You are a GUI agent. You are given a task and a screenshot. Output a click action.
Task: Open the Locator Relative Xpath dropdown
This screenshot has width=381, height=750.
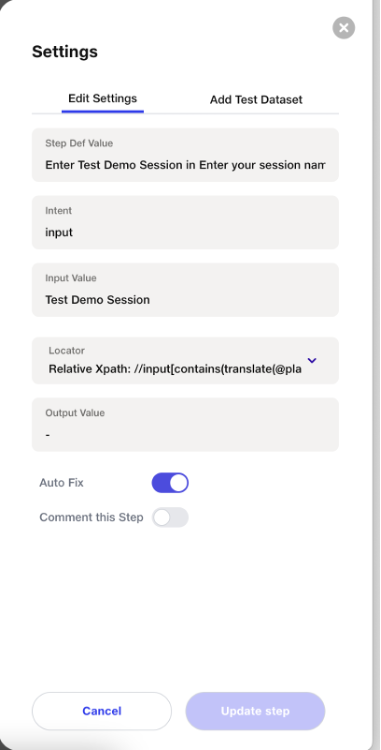click(x=185, y=361)
